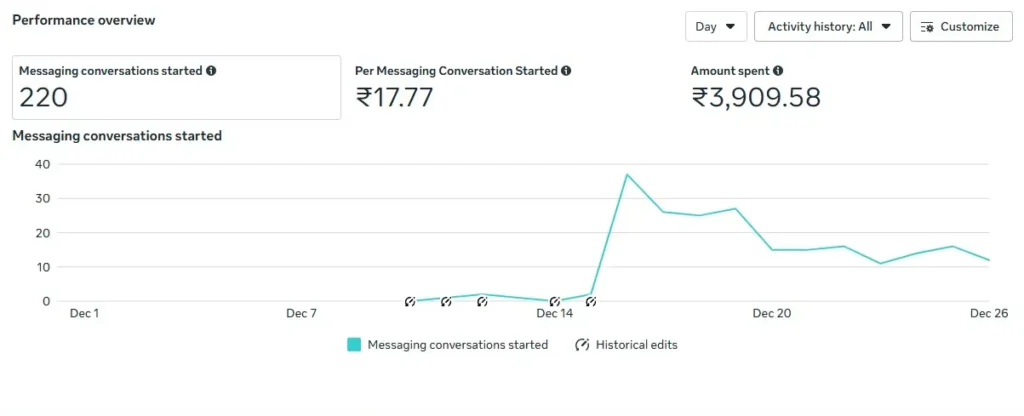The image size is (1024, 416).
Task: Click the last historical edit marker on chart
Action: pos(591,301)
